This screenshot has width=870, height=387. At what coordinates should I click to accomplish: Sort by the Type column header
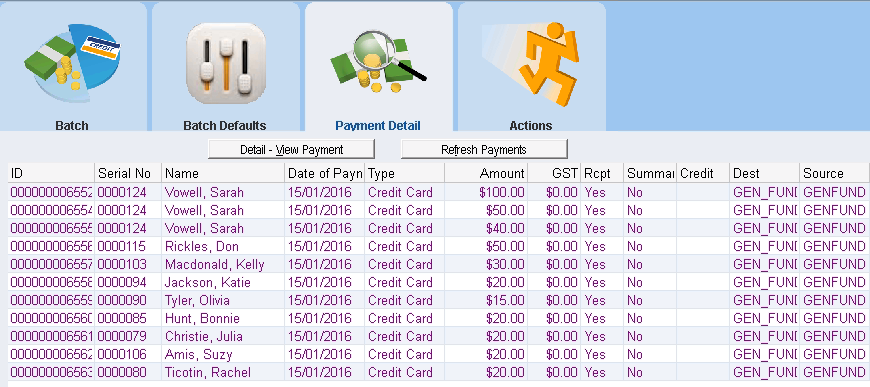(x=404, y=173)
